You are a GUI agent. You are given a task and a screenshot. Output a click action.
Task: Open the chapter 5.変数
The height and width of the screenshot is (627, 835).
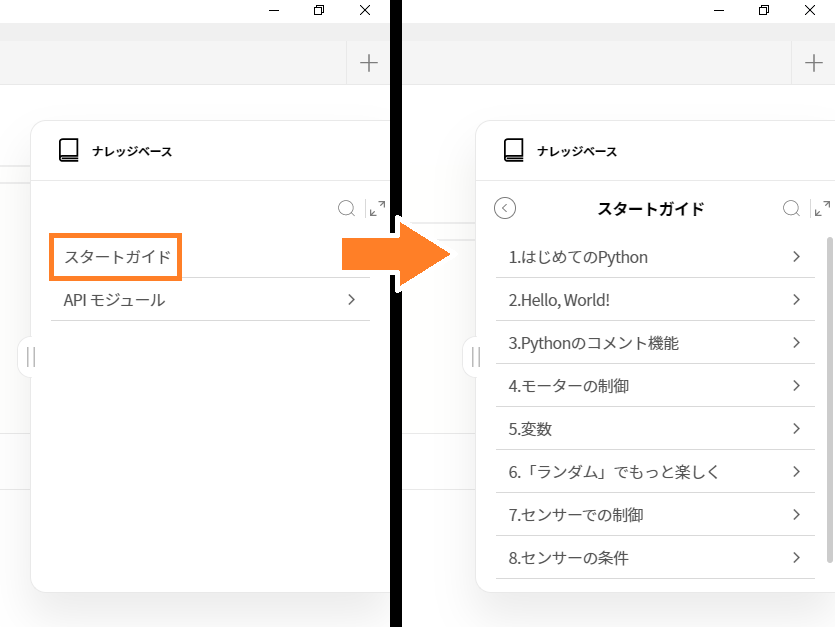[x=656, y=429]
